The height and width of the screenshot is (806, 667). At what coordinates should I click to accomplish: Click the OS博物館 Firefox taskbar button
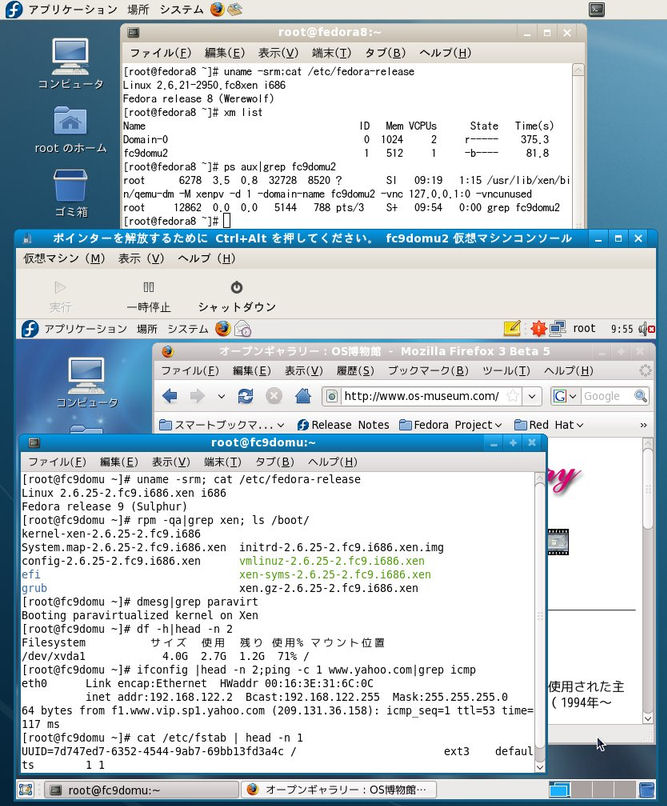pos(339,790)
